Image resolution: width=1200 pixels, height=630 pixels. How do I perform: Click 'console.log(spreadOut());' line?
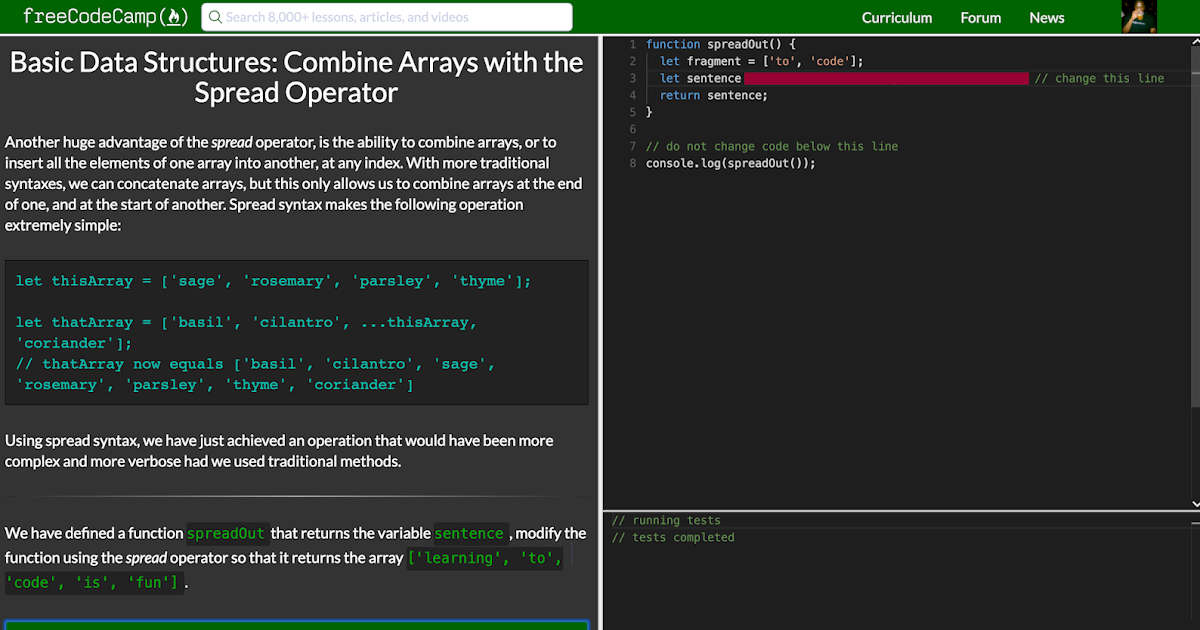click(x=730, y=163)
